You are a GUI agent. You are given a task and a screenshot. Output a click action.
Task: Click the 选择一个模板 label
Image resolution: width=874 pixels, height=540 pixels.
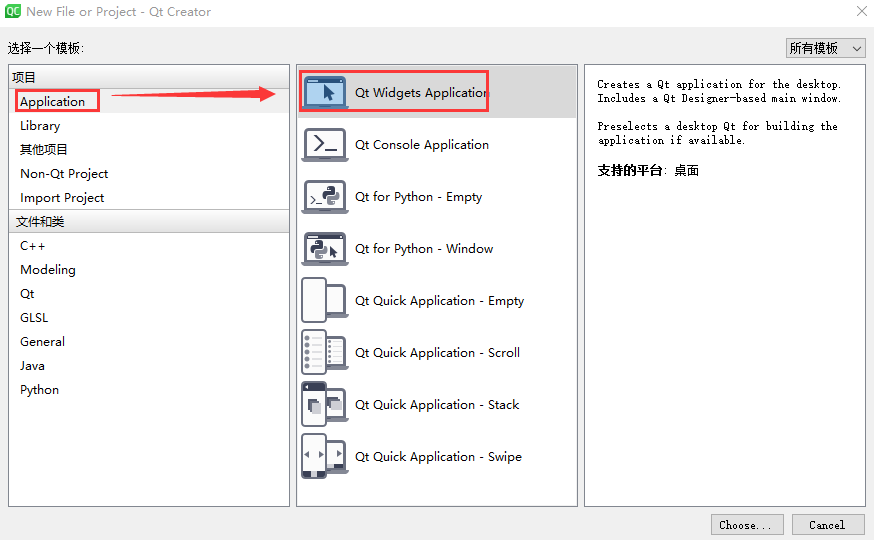click(x=46, y=48)
